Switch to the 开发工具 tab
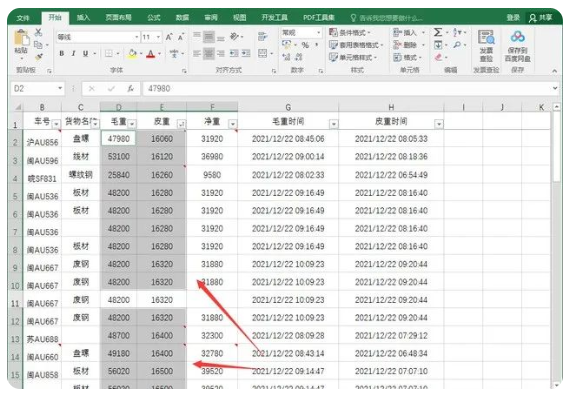Viewport: 573px width, 405px height. [x=274, y=18]
